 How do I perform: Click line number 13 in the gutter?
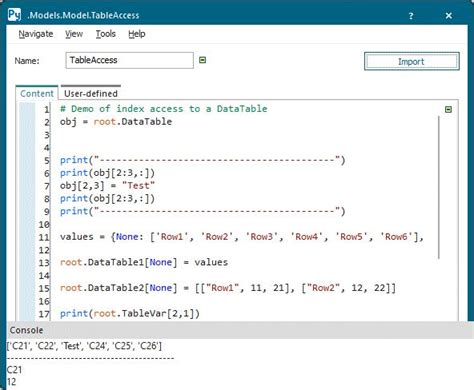(x=44, y=263)
